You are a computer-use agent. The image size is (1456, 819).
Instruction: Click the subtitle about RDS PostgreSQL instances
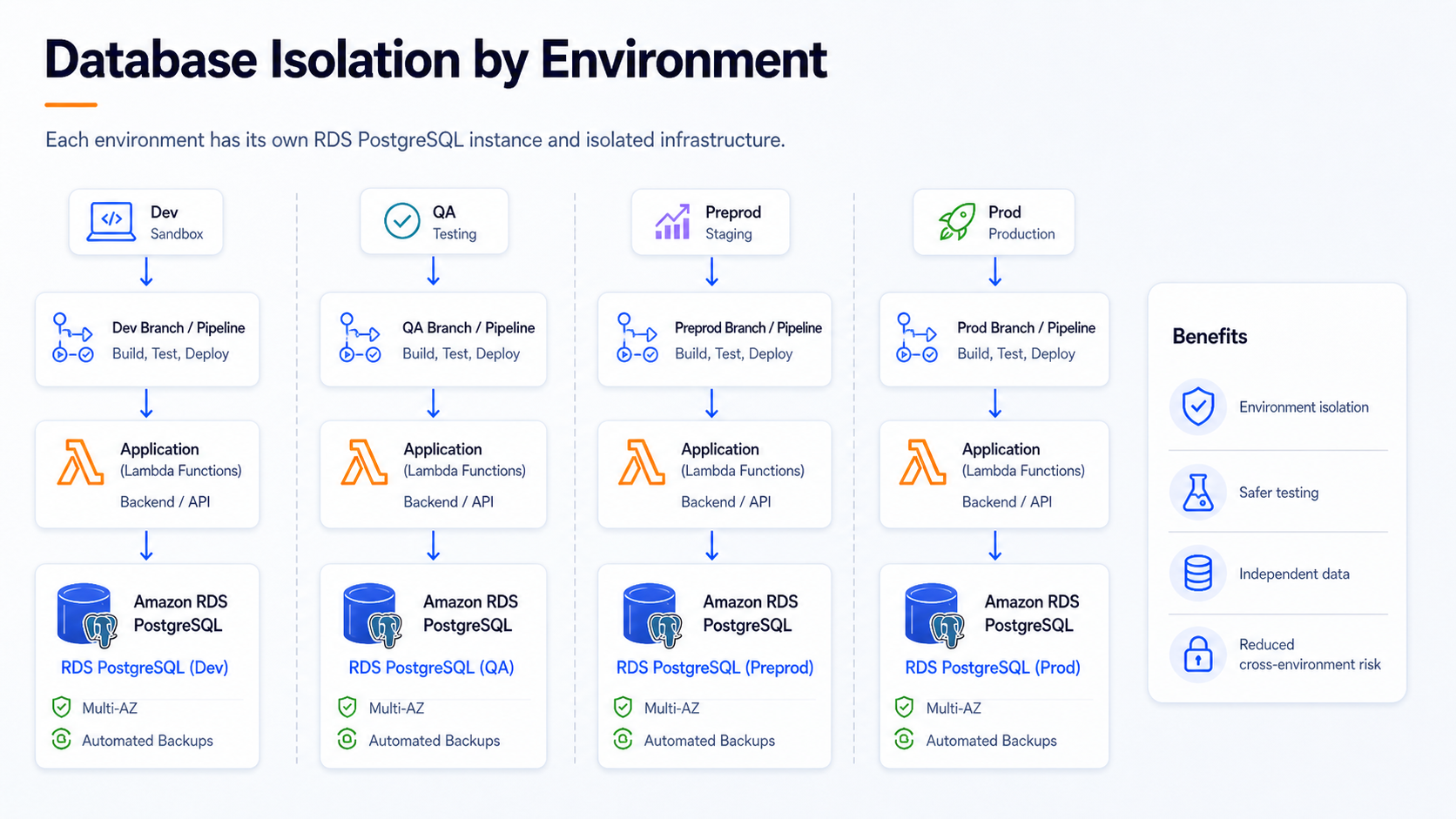point(415,140)
